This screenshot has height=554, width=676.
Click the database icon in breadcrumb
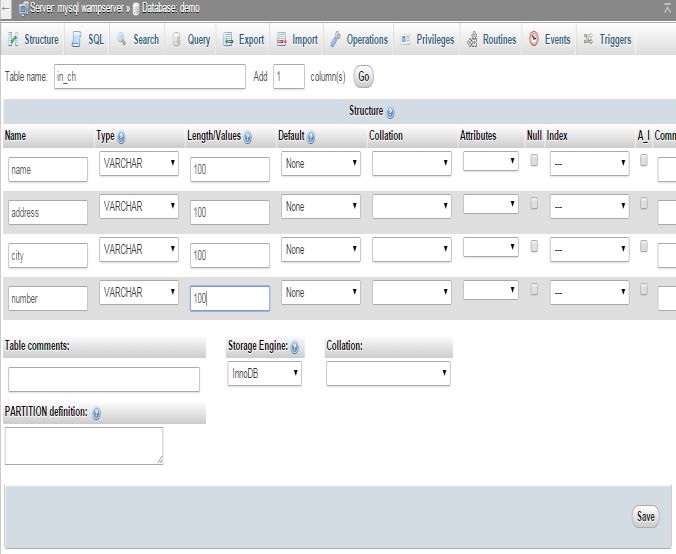[x=136, y=9]
